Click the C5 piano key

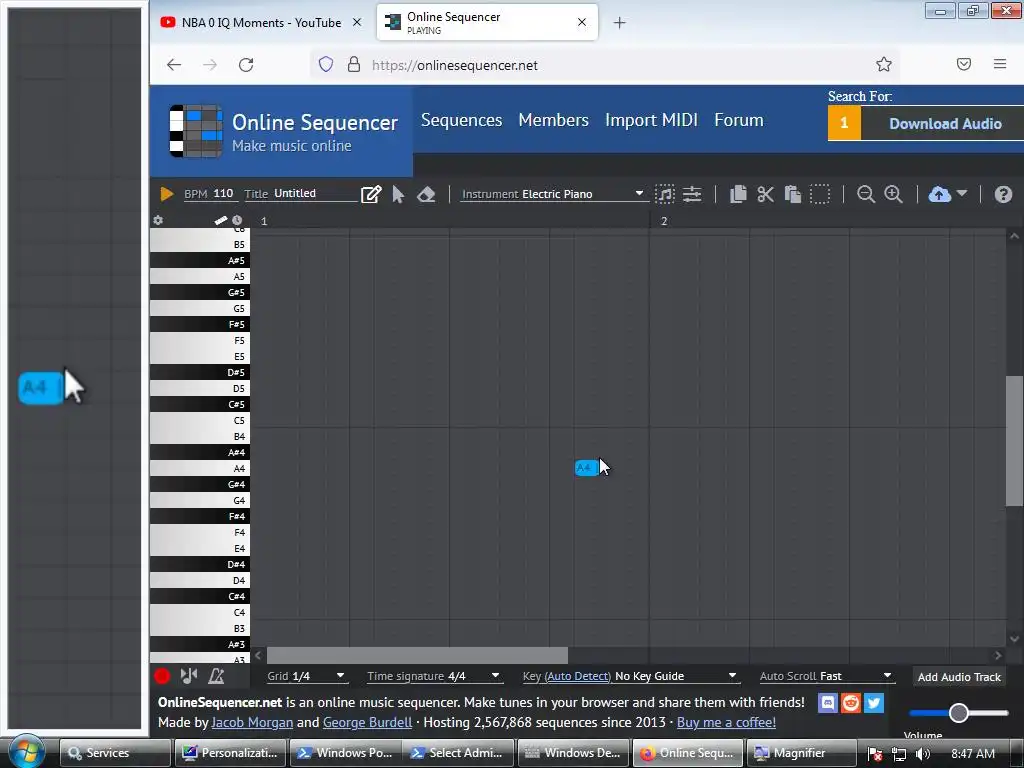pos(200,420)
